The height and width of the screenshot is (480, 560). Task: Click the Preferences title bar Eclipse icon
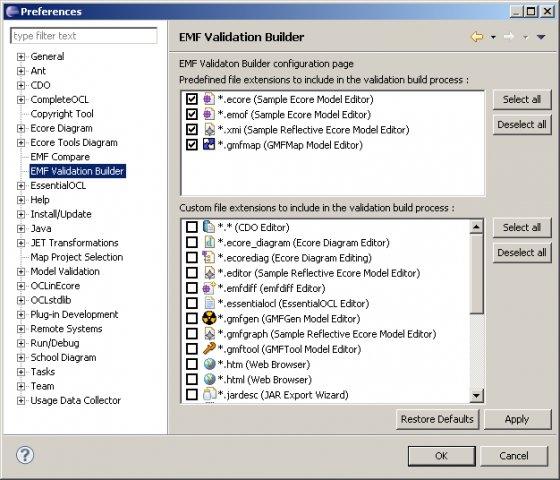pyautogui.click(x=12, y=11)
